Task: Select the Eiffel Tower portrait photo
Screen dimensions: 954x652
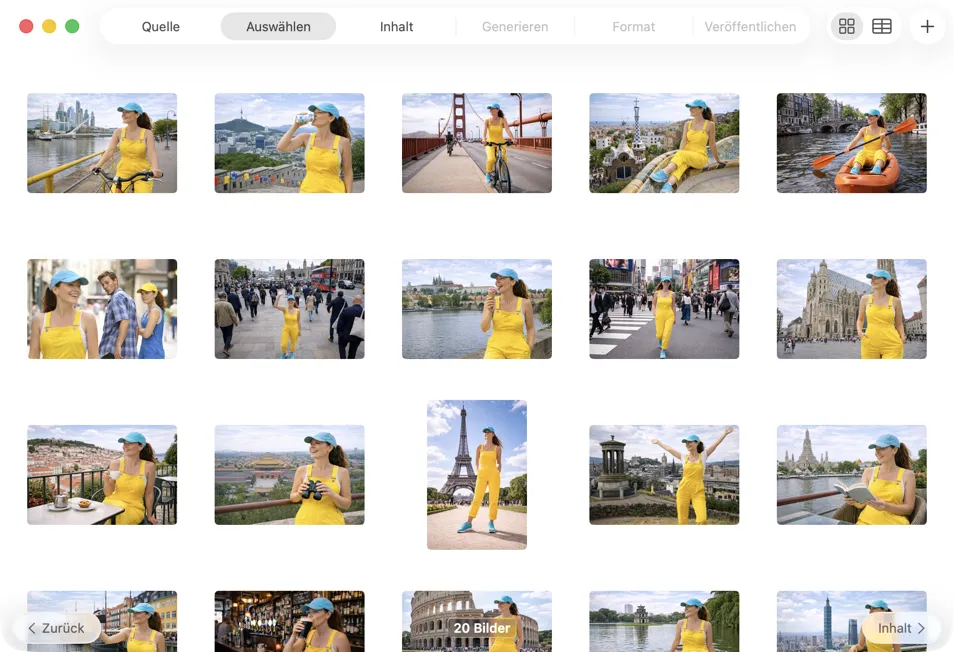Action: [x=477, y=475]
